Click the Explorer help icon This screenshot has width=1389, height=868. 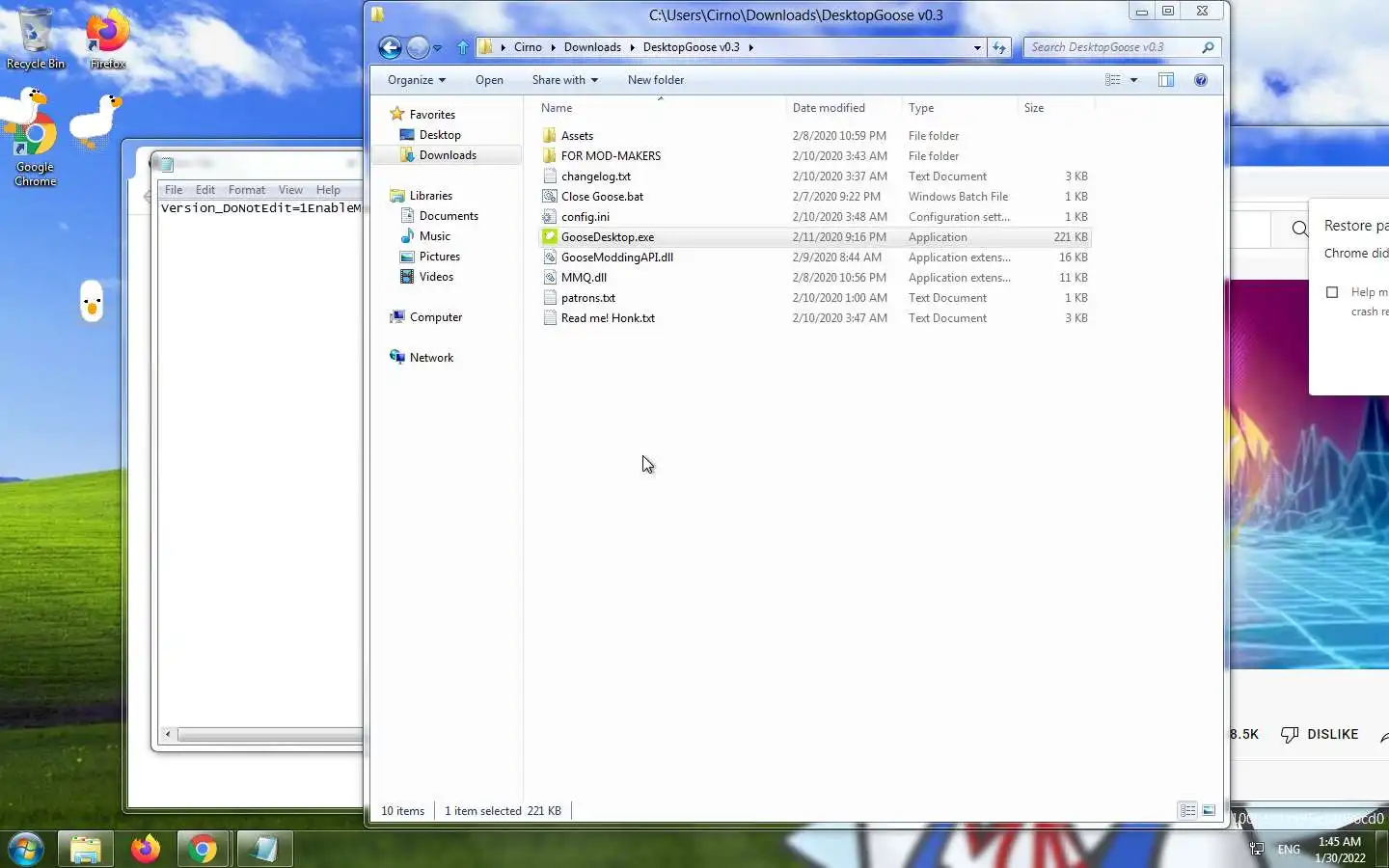[1201, 80]
